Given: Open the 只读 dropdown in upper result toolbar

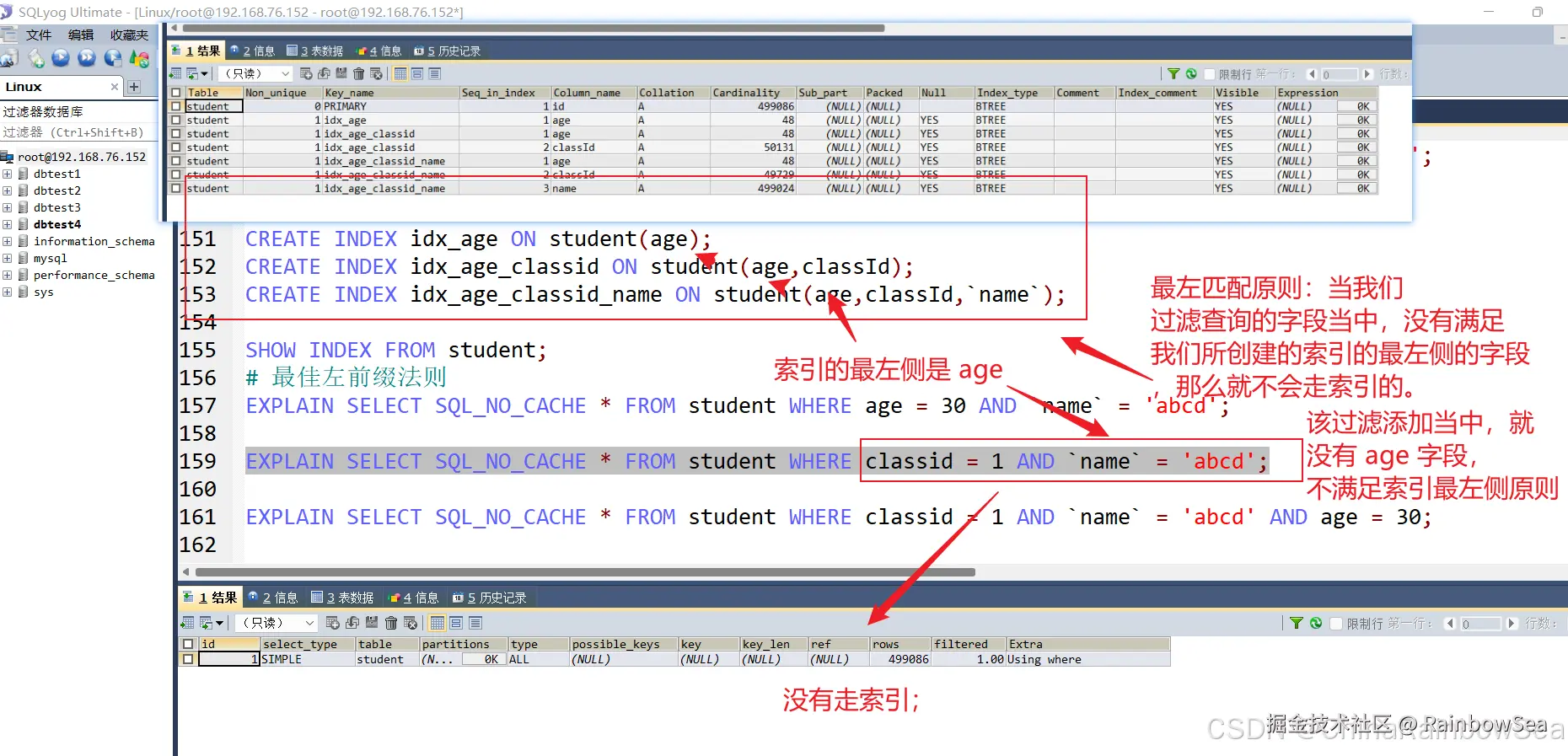Looking at the screenshot, I should point(256,74).
